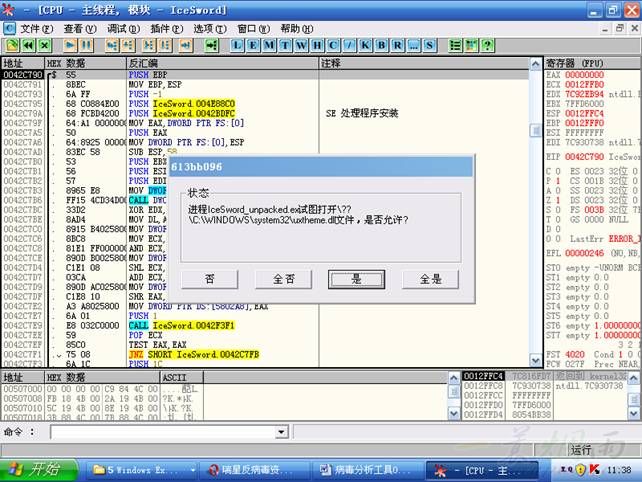Click 全否 button in dialog
642x482 pixels.
click(x=283, y=279)
